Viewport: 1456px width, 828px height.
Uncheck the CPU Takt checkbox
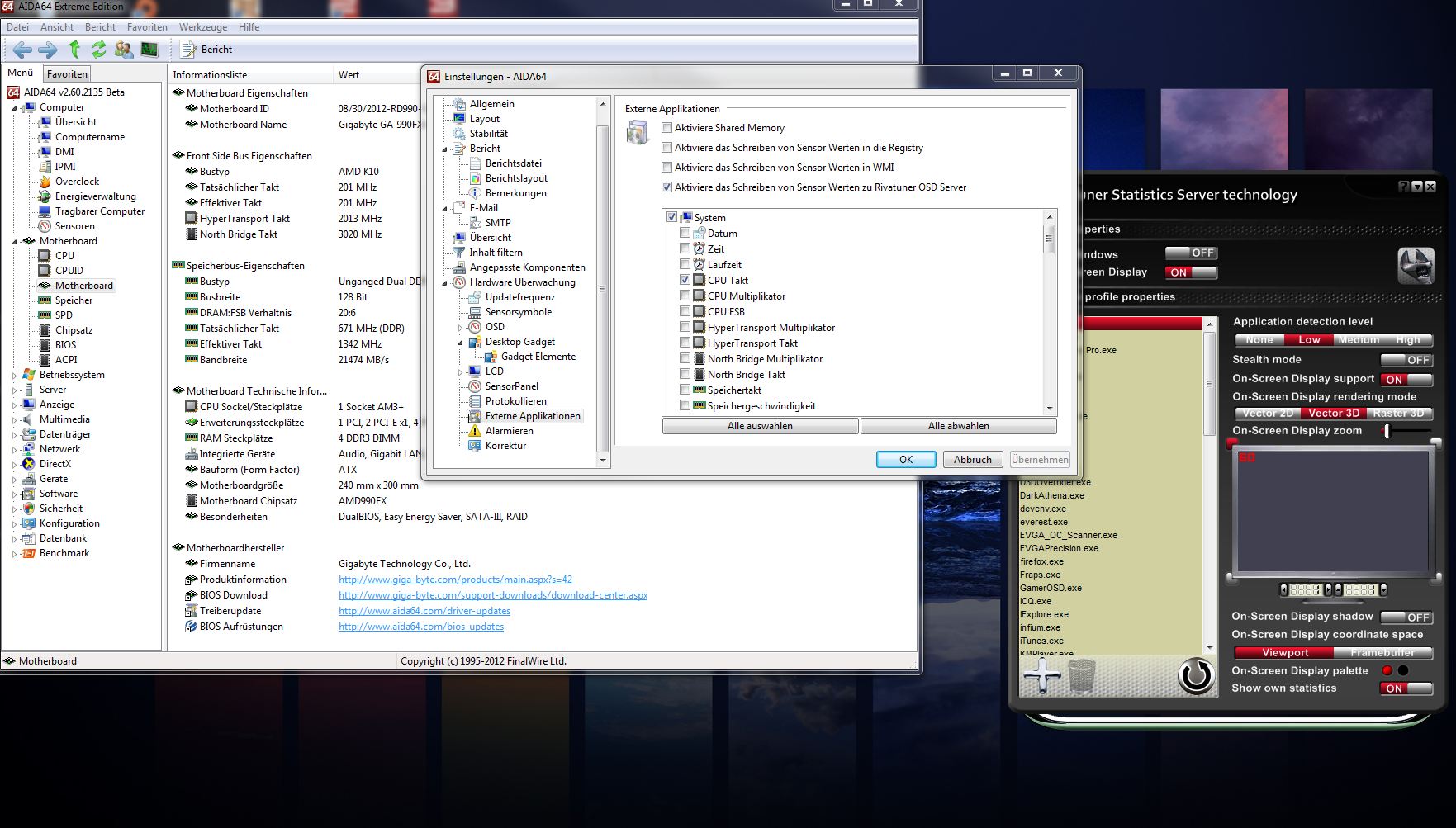tap(685, 280)
